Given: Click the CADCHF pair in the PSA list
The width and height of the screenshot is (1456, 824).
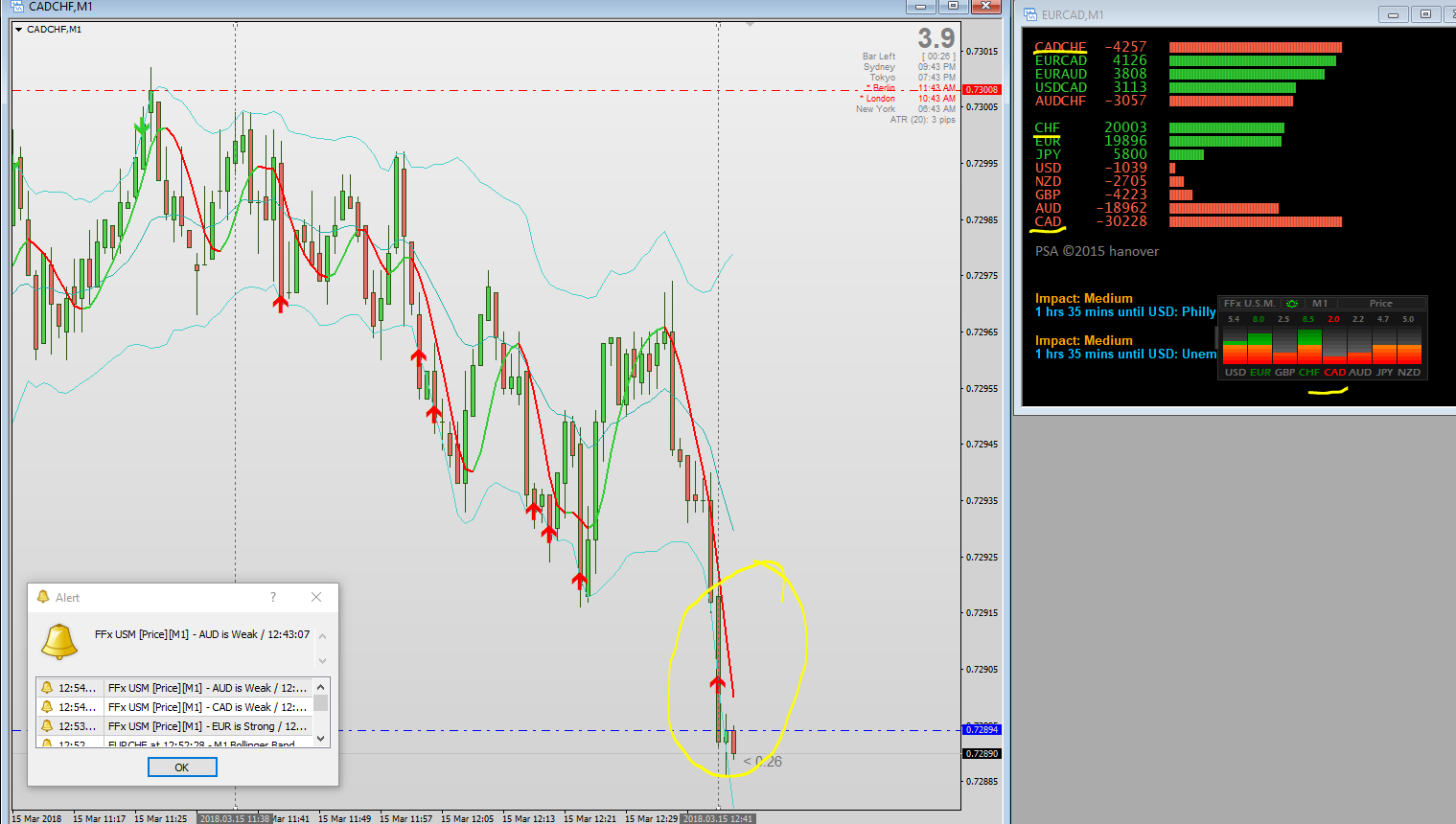Looking at the screenshot, I should pos(1060,47).
